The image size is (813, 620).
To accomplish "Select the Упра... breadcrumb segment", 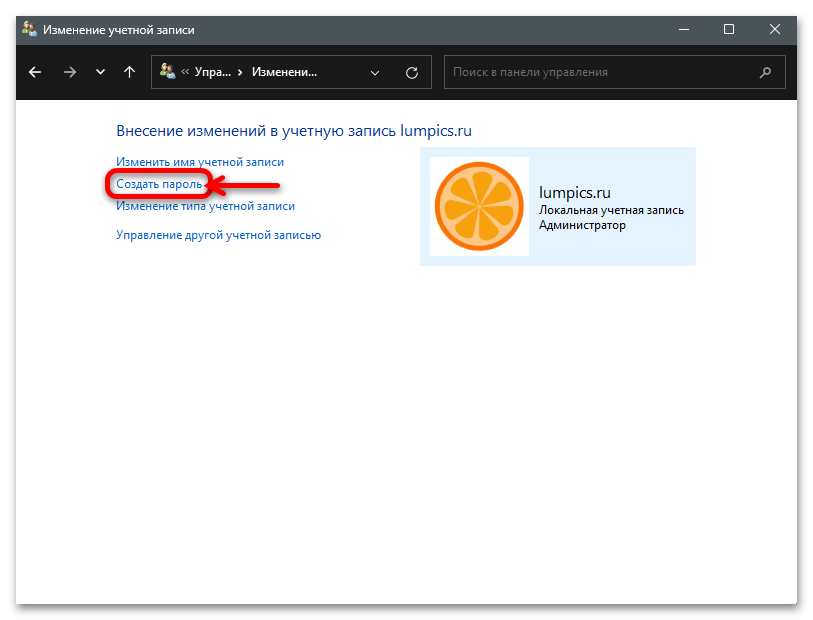I will (x=213, y=72).
